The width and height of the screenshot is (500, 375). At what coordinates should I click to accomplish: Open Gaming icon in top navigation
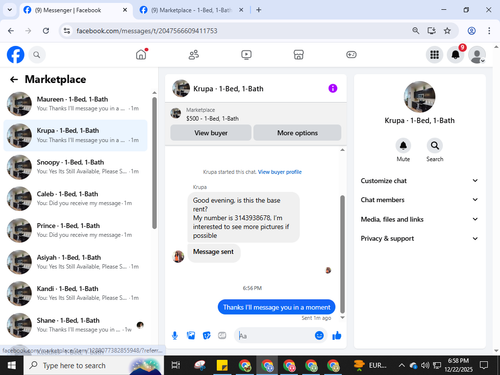[351, 54]
